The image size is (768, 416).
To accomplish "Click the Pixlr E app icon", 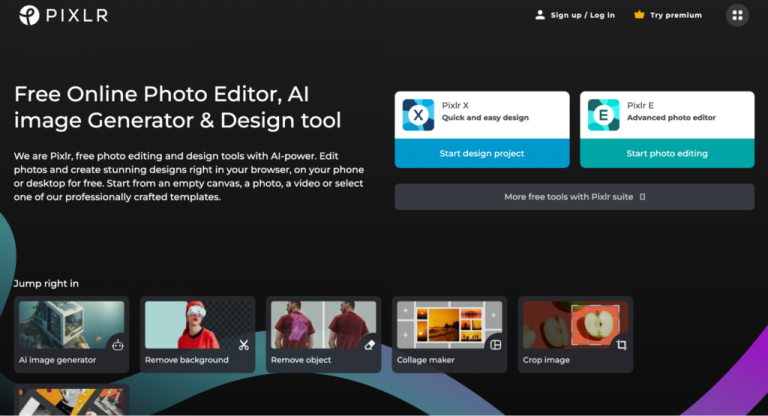I will pos(603,116).
